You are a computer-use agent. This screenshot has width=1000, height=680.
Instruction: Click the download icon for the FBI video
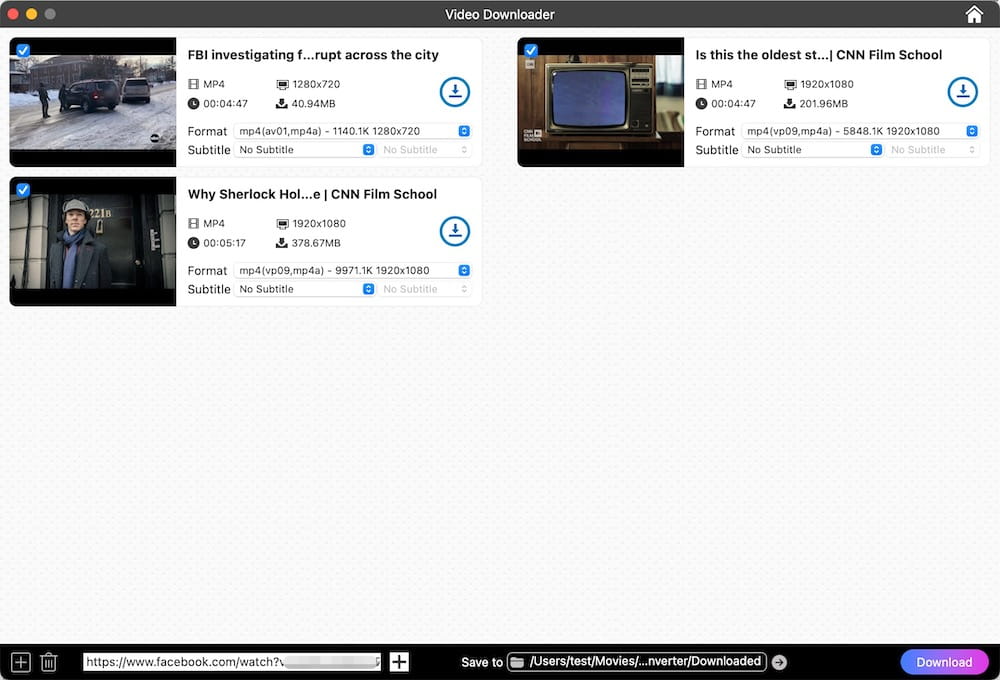[455, 92]
